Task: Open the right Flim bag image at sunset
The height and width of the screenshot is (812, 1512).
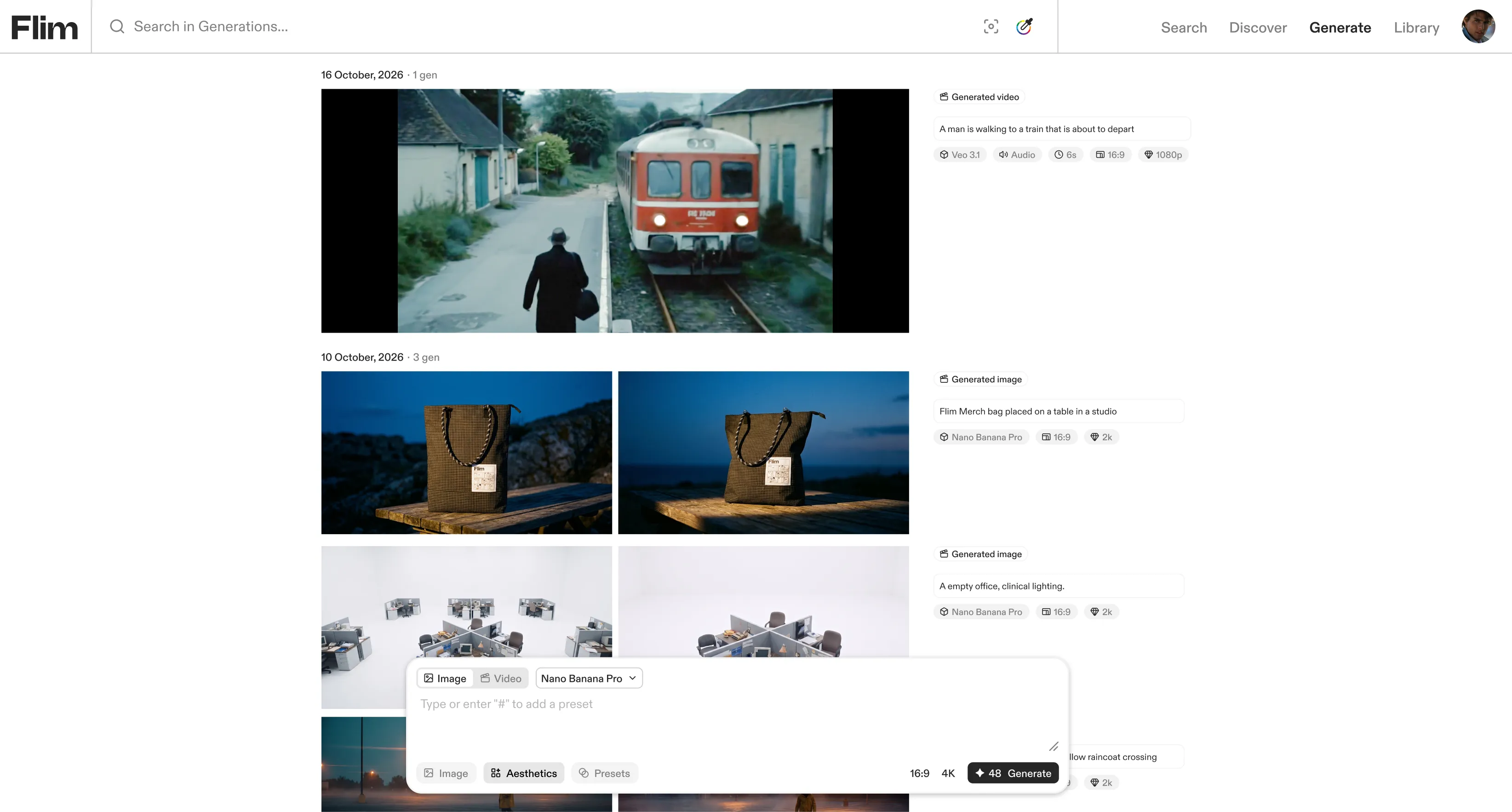Action: click(763, 453)
